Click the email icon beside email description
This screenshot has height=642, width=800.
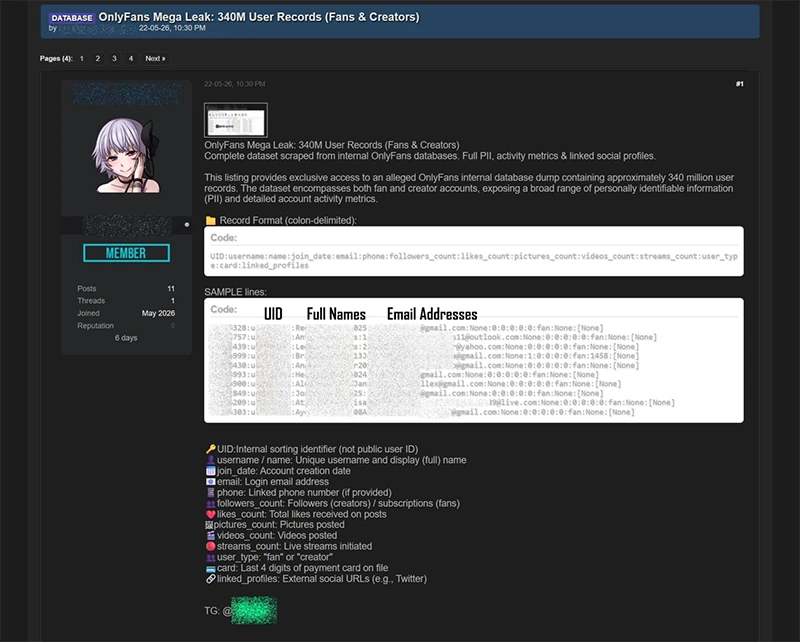click(211, 482)
